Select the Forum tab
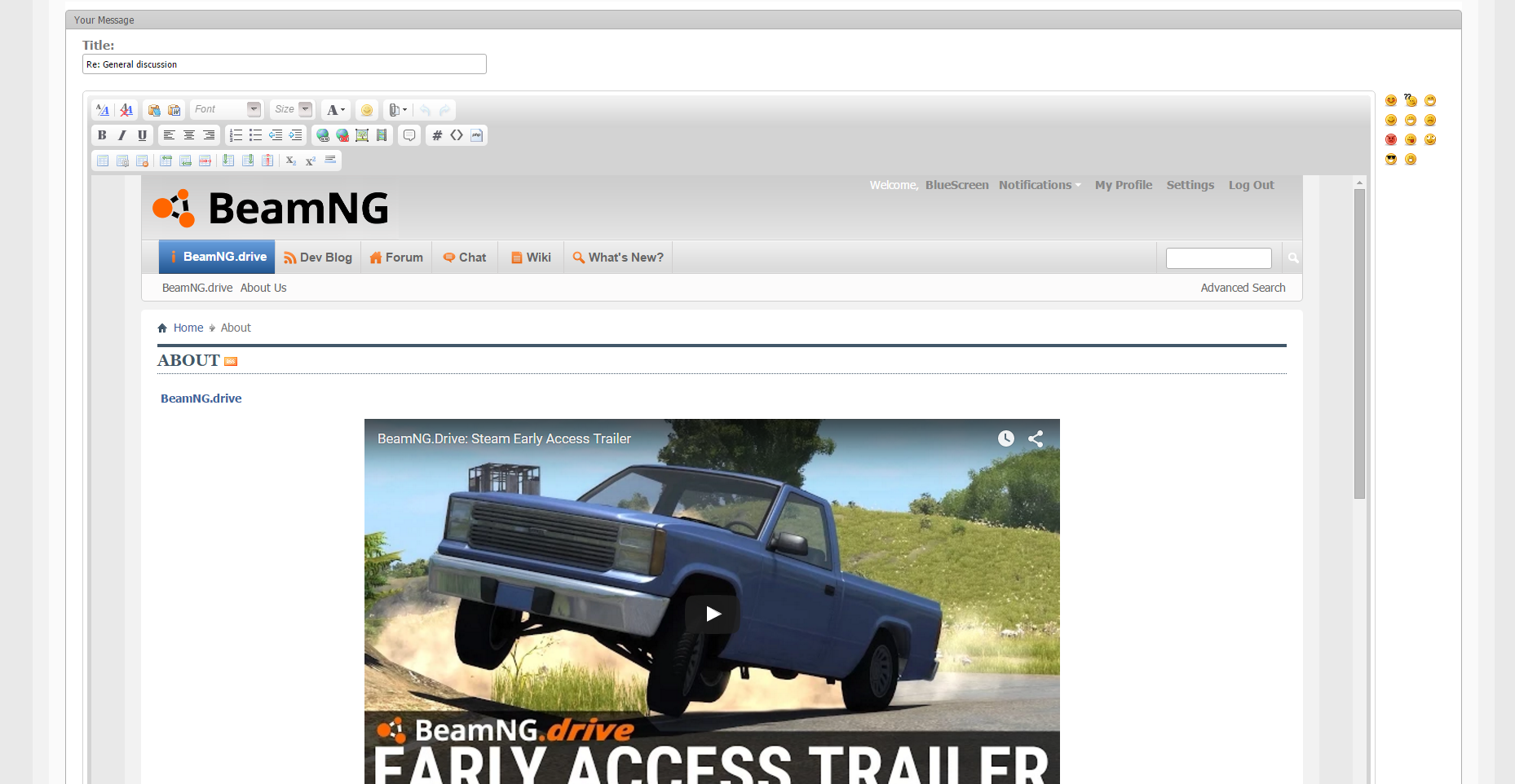Image resolution: width=1515 pixels, height=784 pixels. tap(396, 258)
